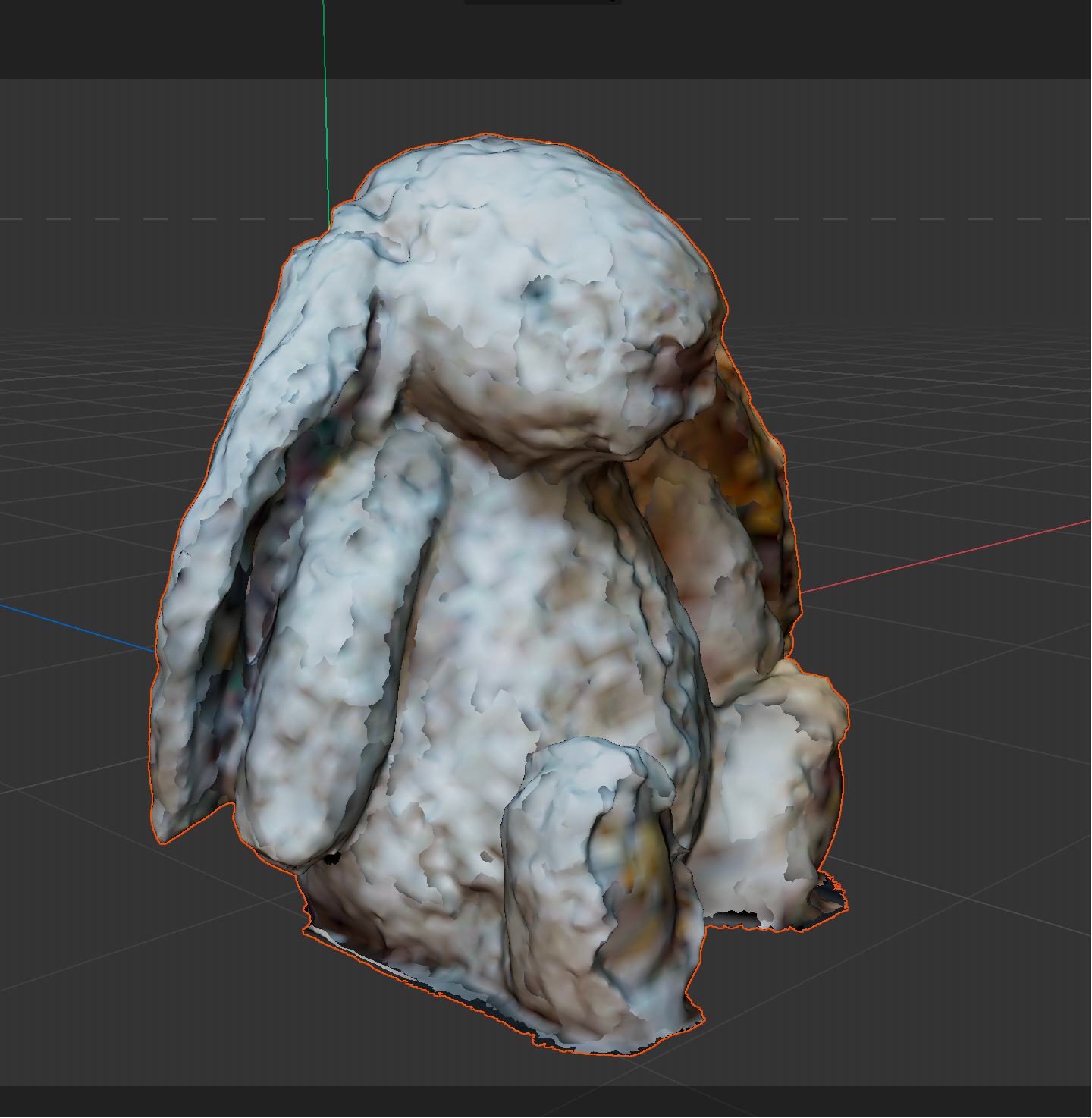Click the dark bar at the top center edge
The width and height of the screenshot is (1092, 1118).
point(542,2)
